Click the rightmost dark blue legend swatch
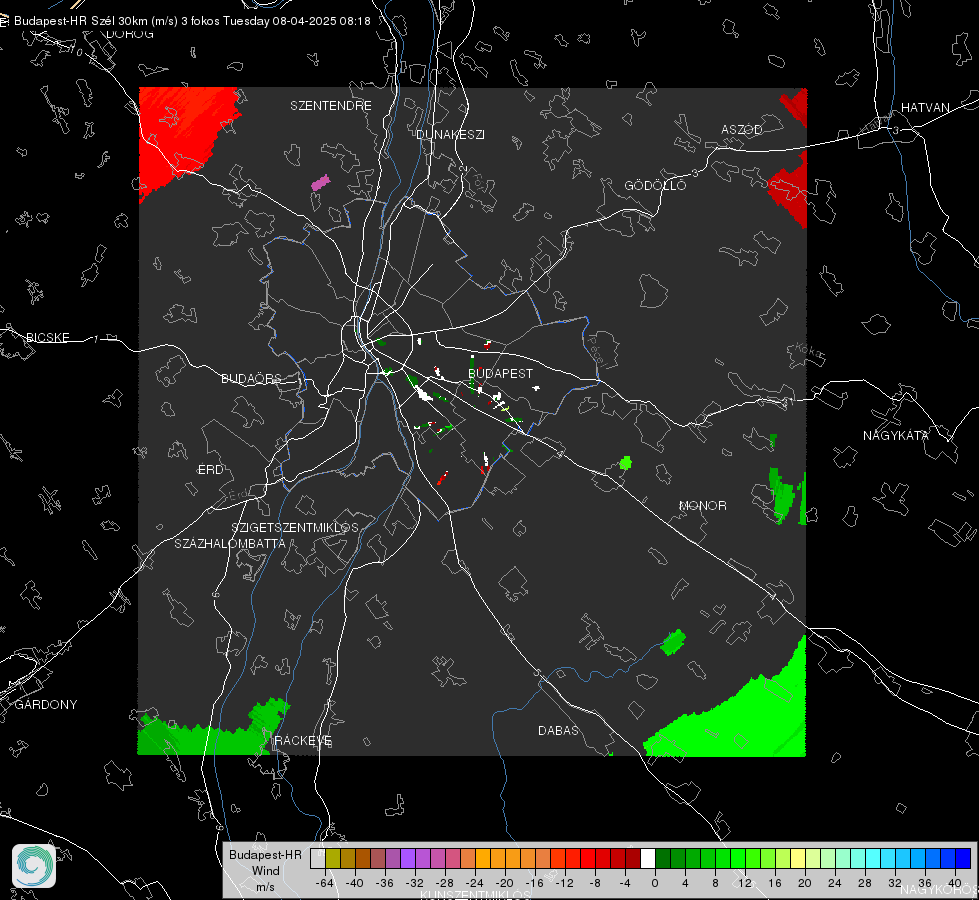The width and height of the screenshot is (979, 900). pos(963,859)
